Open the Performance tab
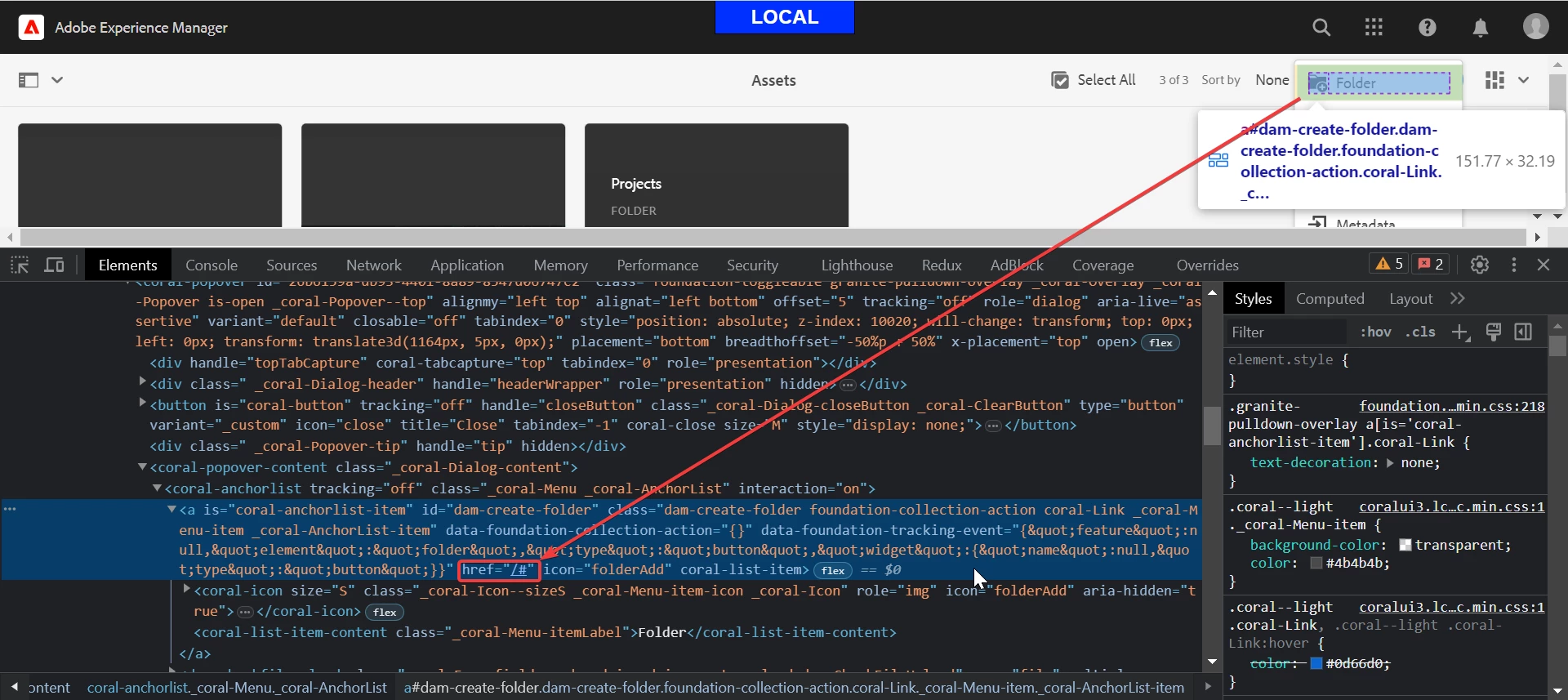This screenshot has height=700, width=1568. (x=657, y=265)
